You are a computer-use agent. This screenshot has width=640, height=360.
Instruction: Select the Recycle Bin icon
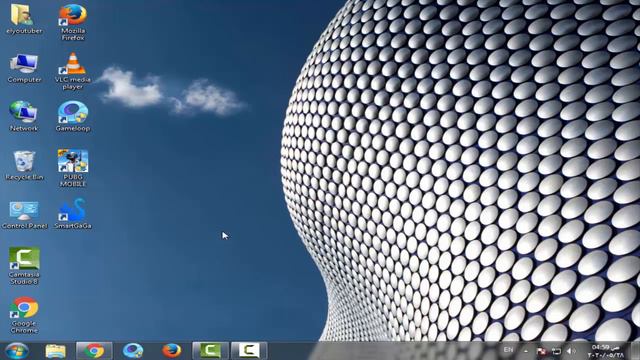tap(24, 165)
